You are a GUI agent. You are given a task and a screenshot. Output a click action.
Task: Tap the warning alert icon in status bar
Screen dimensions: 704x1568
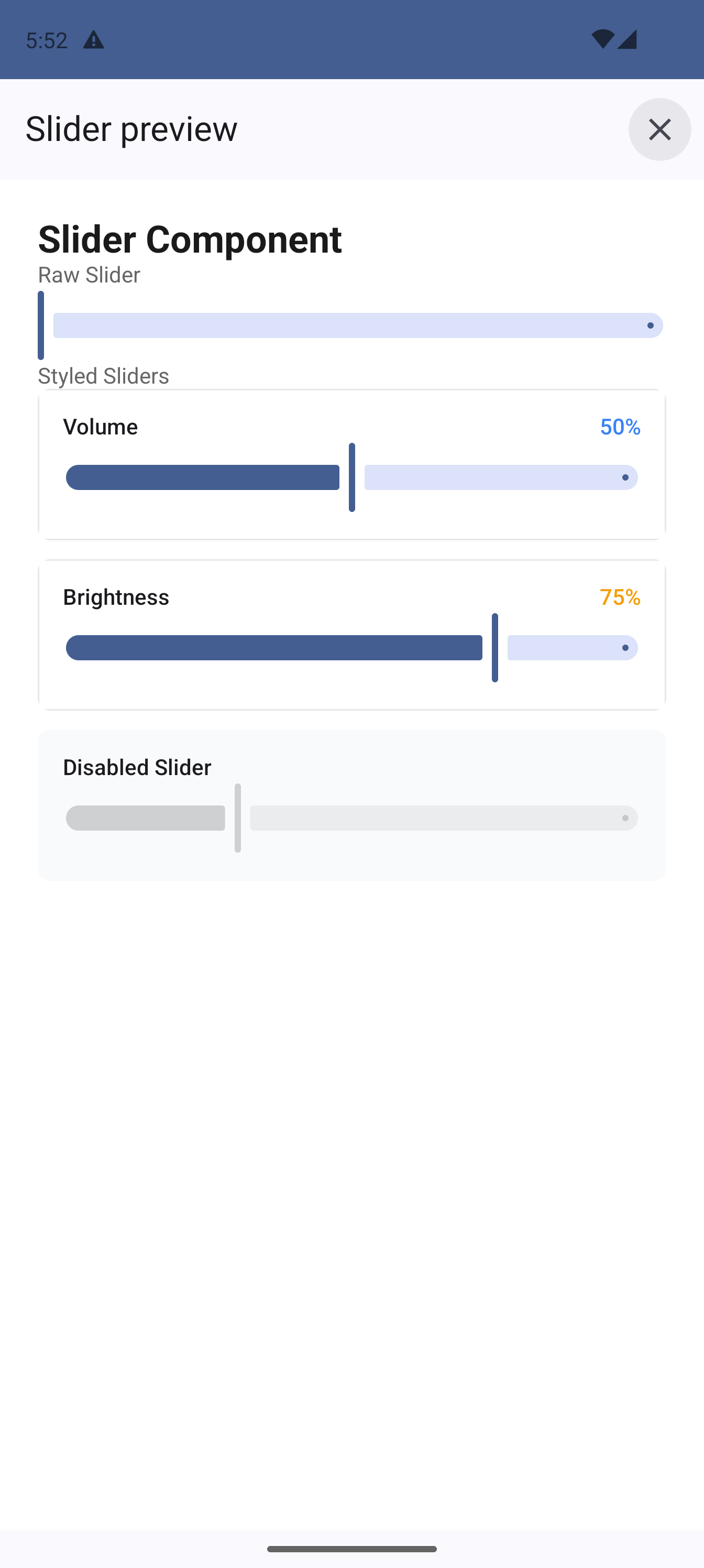(x=93, y=40)
